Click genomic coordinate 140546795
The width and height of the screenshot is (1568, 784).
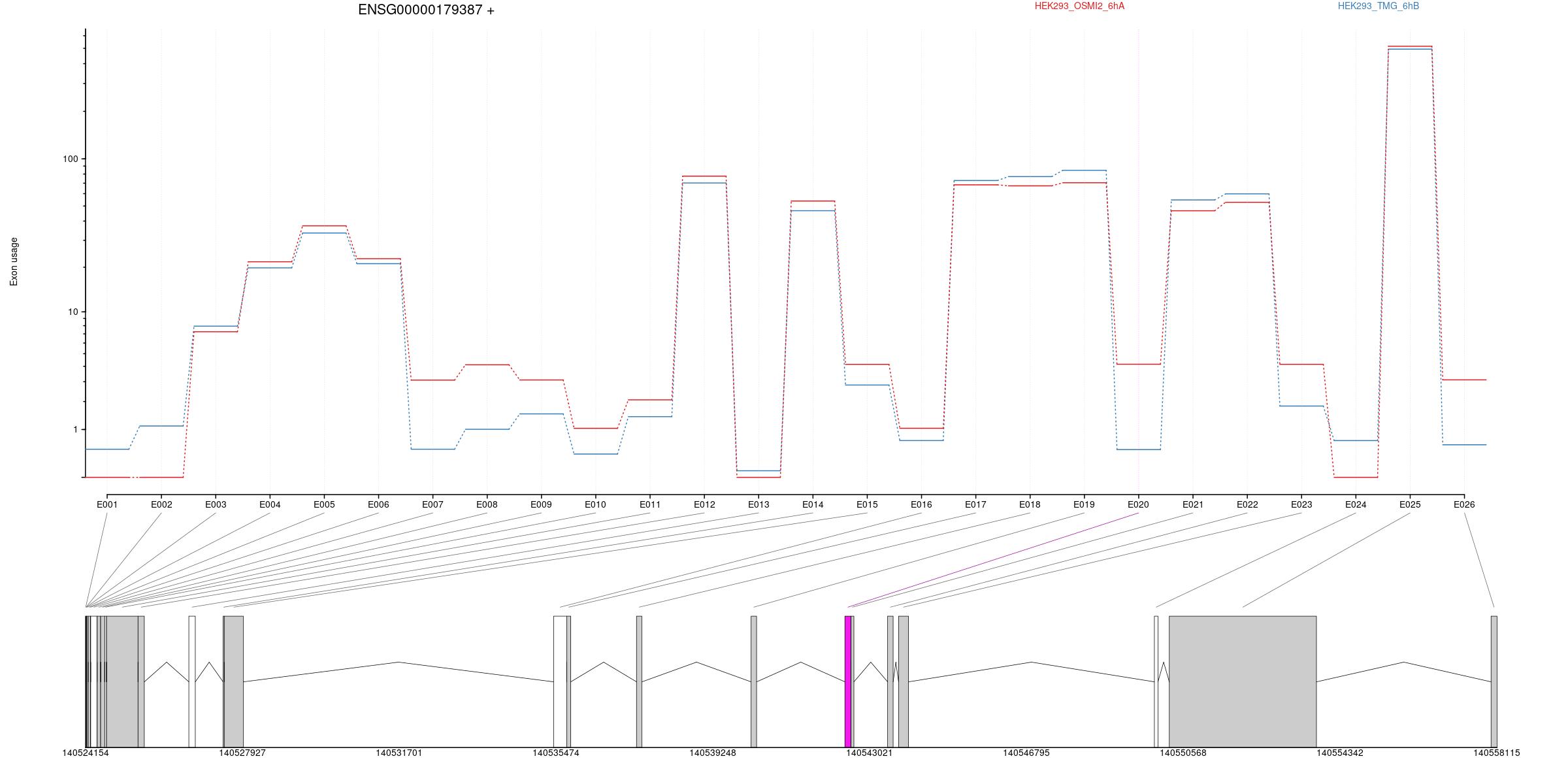1026,753
